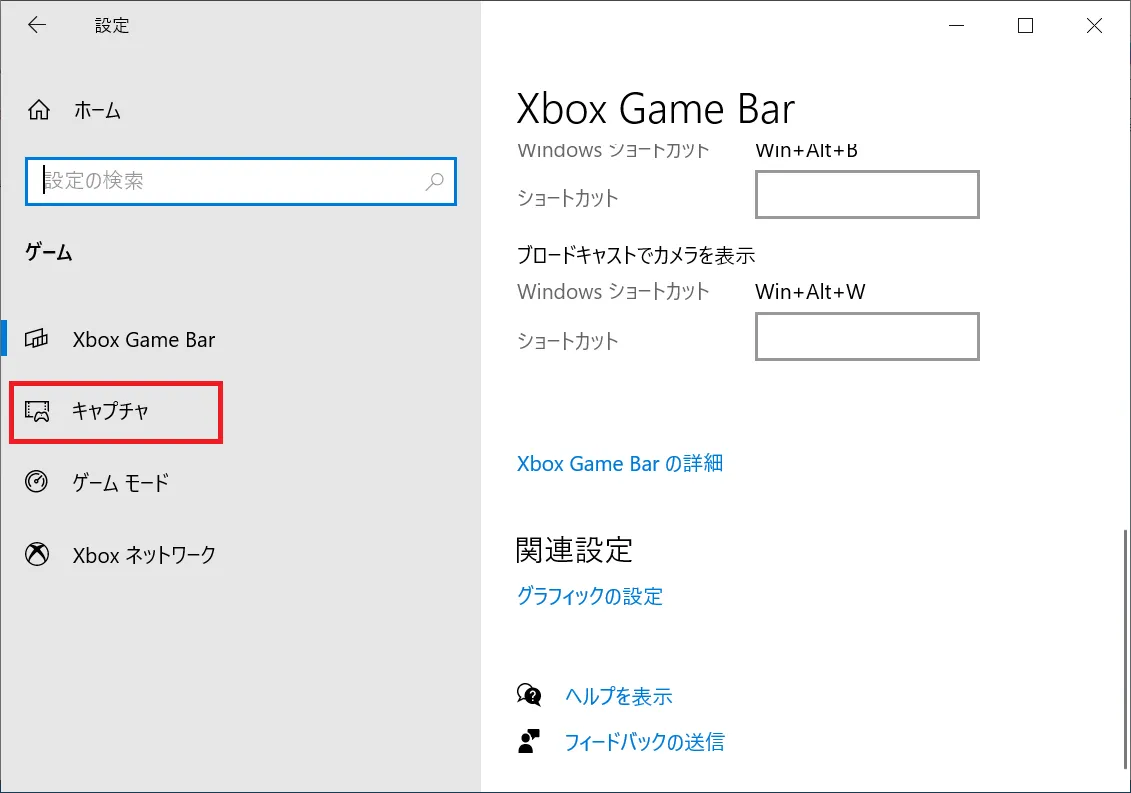Close the Settings window
The image size is (1131, 793).
click(x=1094, y=25)
